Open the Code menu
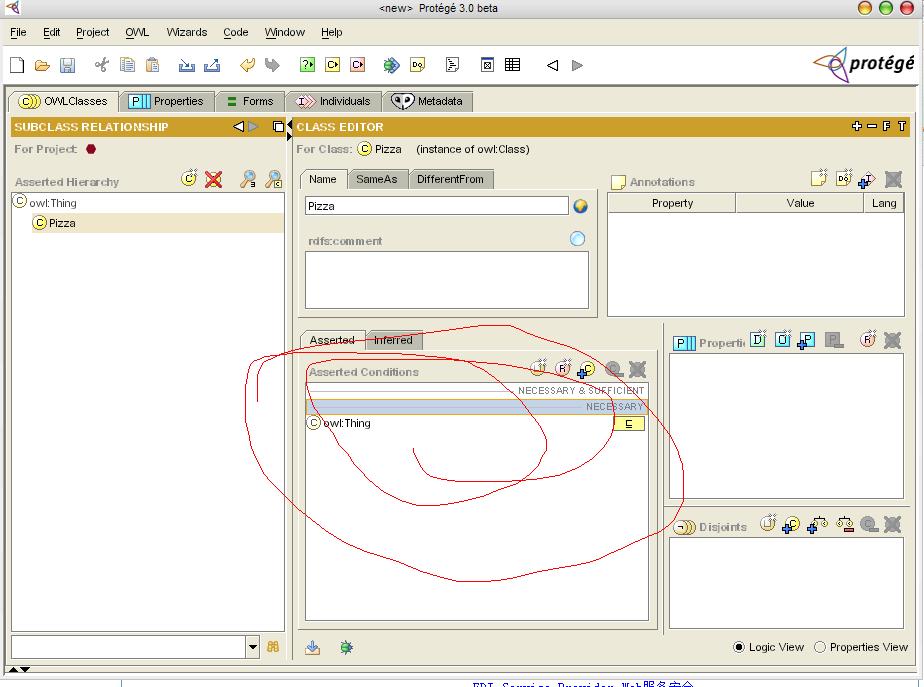924x687 pixels. [x=236, y=32]
